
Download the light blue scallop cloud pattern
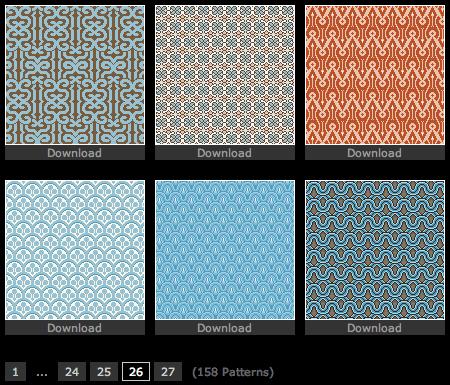pos(75,328)
